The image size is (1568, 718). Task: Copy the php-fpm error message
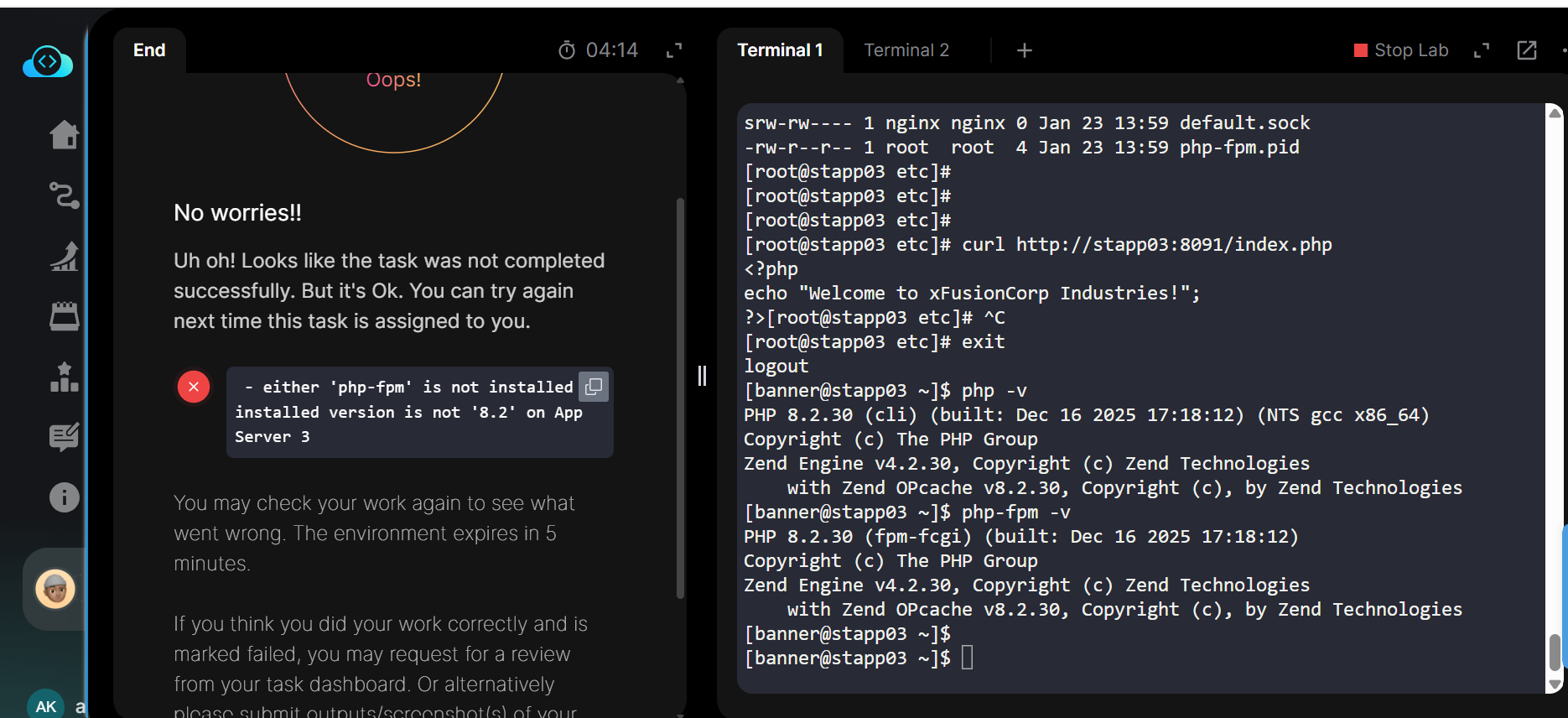(594, 387)
